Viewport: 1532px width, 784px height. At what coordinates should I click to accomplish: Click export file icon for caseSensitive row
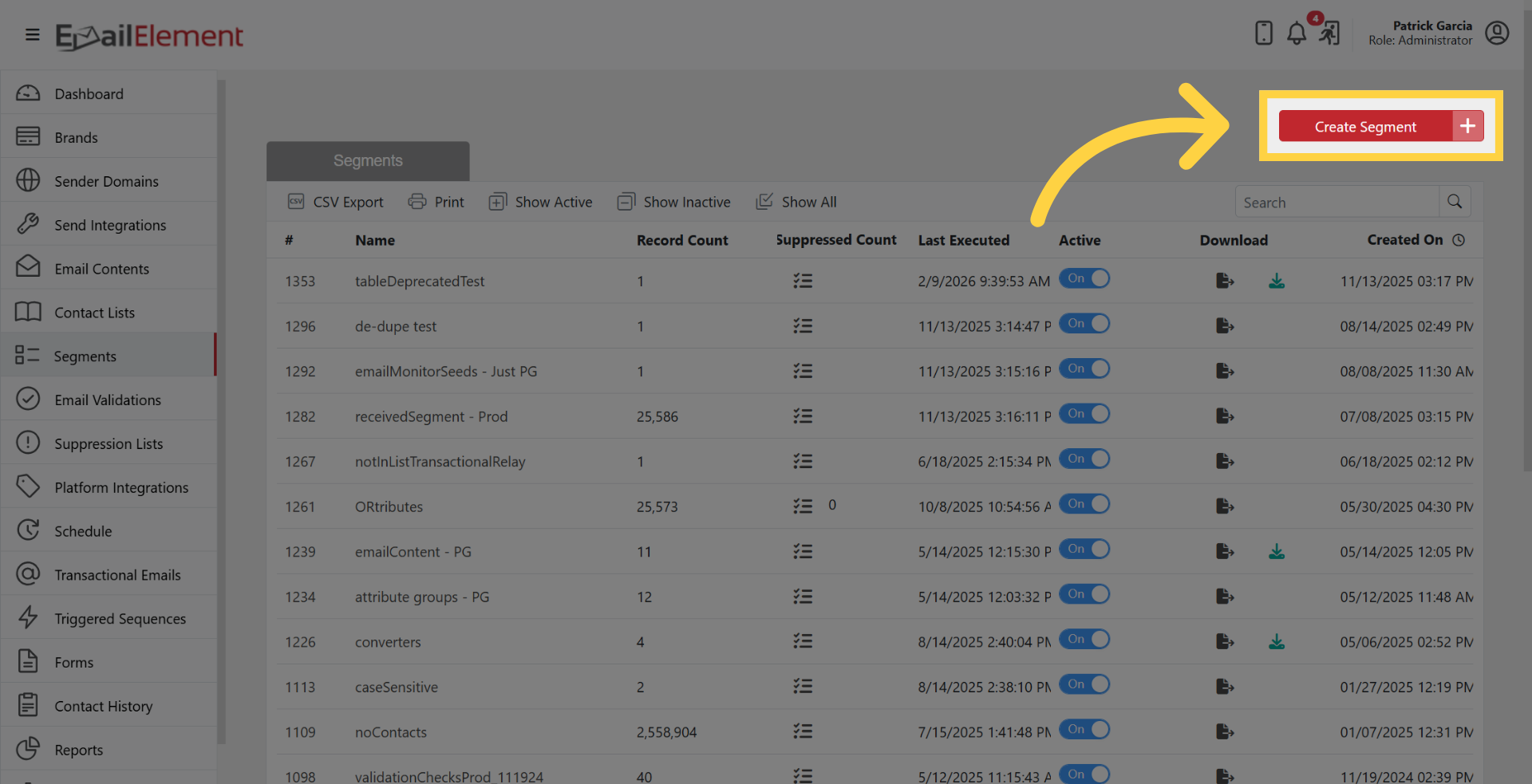tap(1225, 687)
